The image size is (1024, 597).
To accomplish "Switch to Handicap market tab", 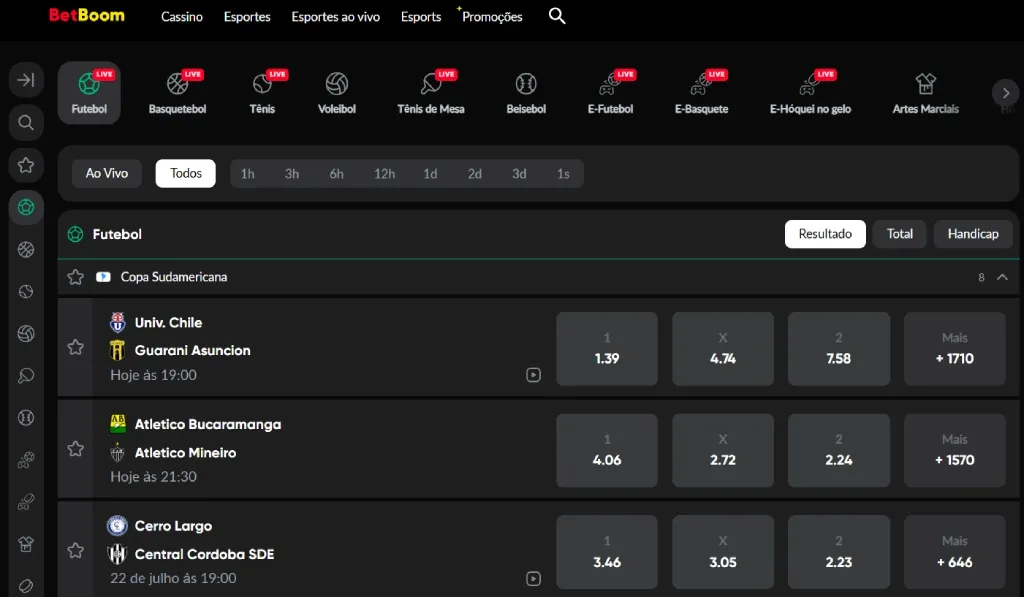I will point(972,234).
